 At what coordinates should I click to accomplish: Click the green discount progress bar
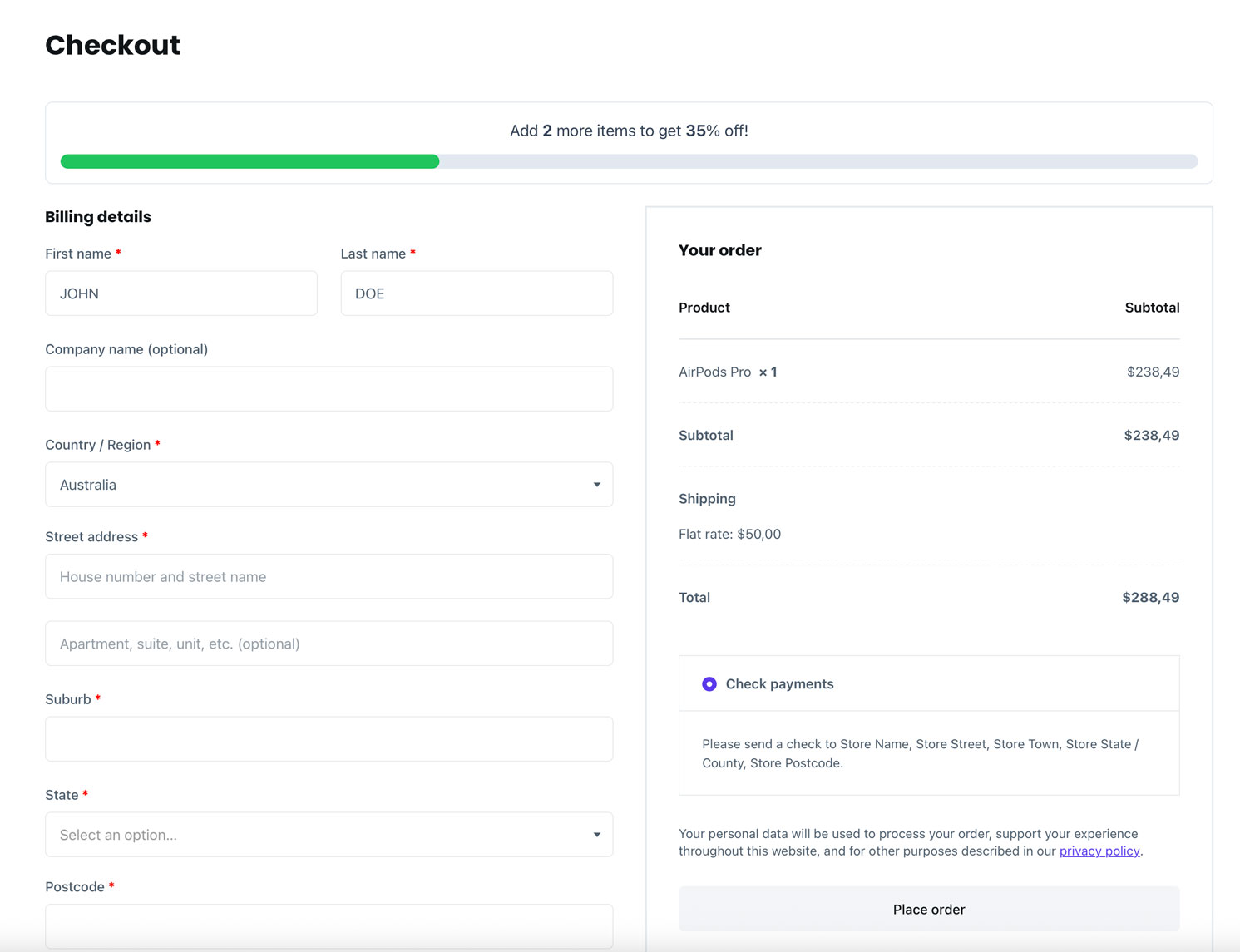click(x=249, y=161)
